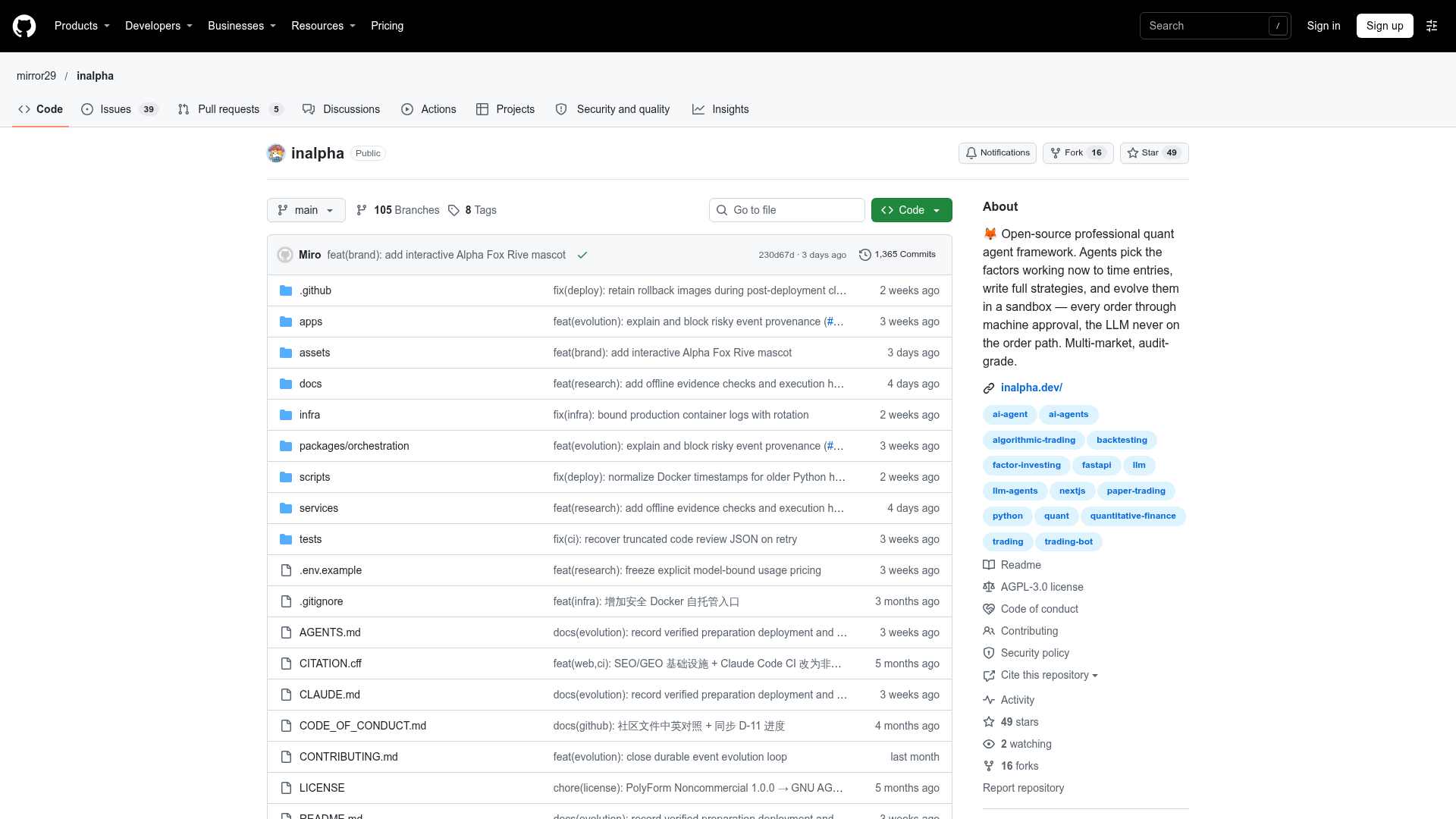
Task: Click the Report repository link
Action: coord(1023,788)
